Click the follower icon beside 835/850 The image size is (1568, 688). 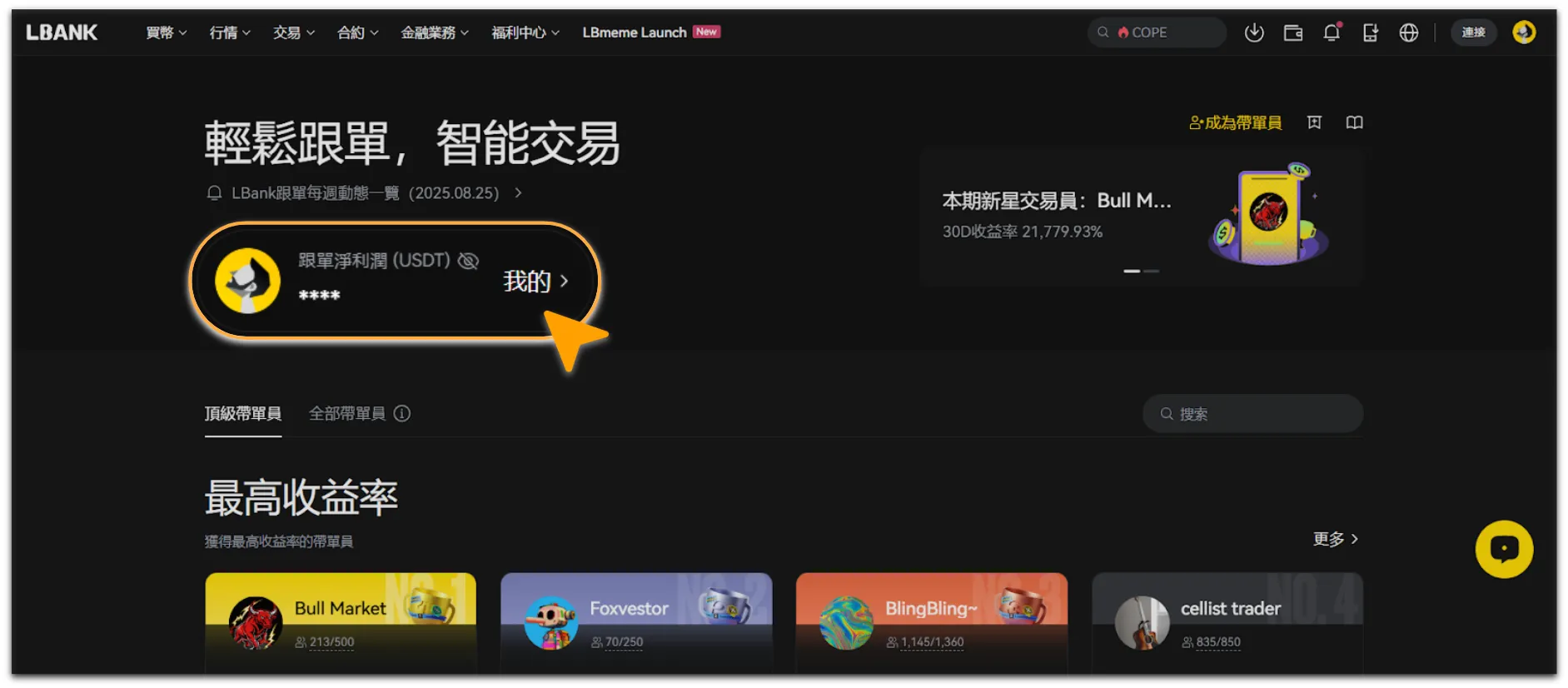pyautogui.click(x=1187, y=642)
